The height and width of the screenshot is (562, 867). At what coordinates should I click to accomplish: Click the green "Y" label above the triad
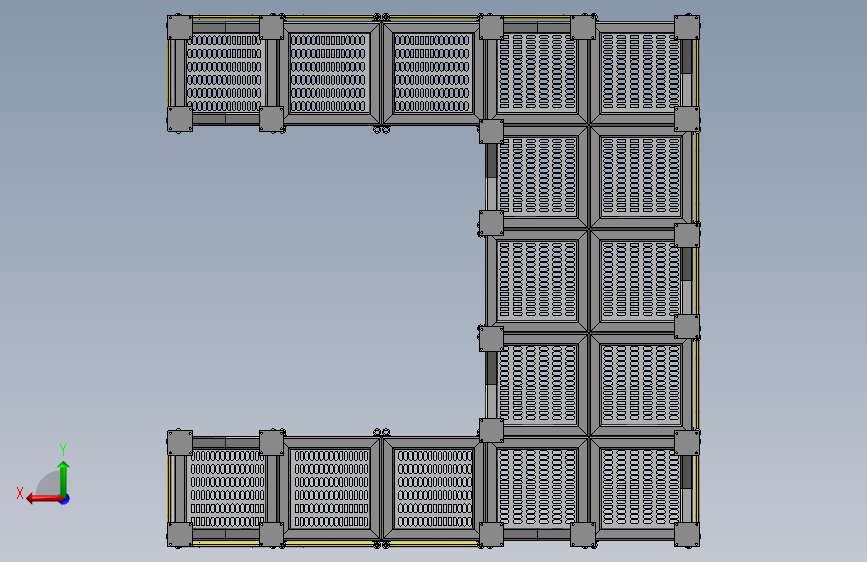[63, 449]
